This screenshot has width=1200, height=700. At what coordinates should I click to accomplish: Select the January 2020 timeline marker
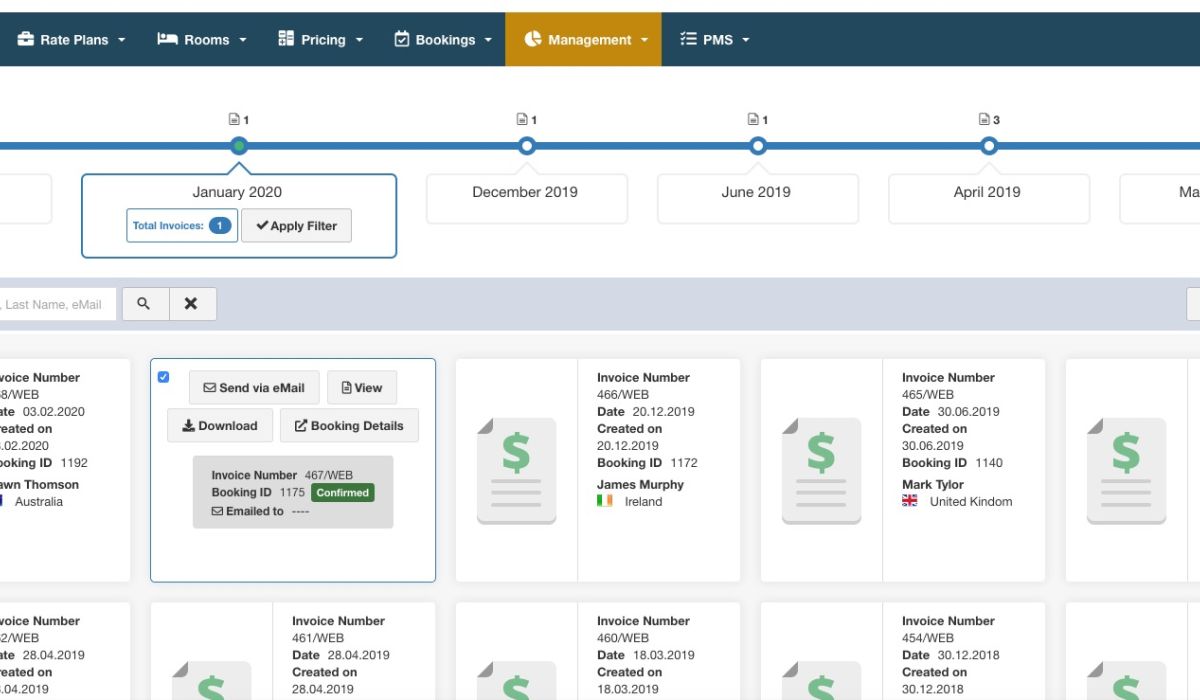tap(238, 146)
